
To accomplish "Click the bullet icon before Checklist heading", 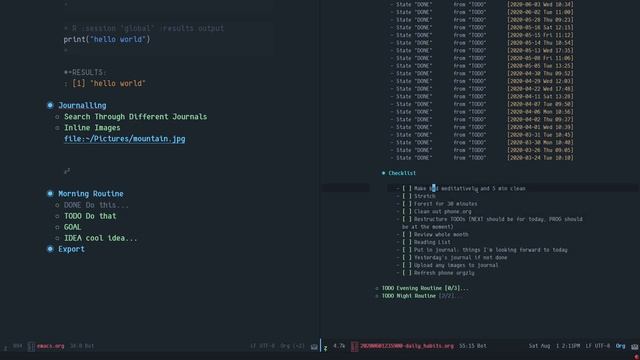I will point(383,173).
